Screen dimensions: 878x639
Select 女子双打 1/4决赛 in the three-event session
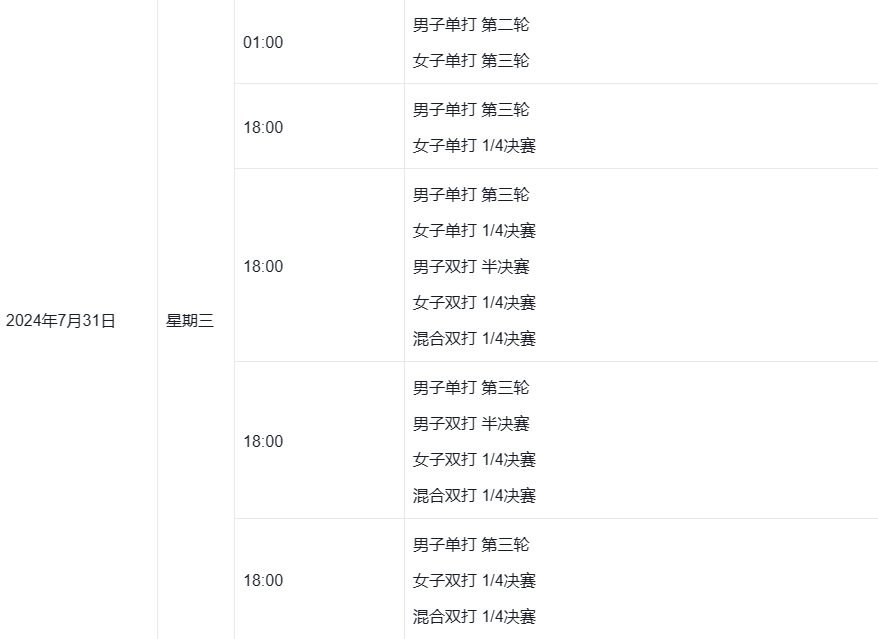[474, 580]
